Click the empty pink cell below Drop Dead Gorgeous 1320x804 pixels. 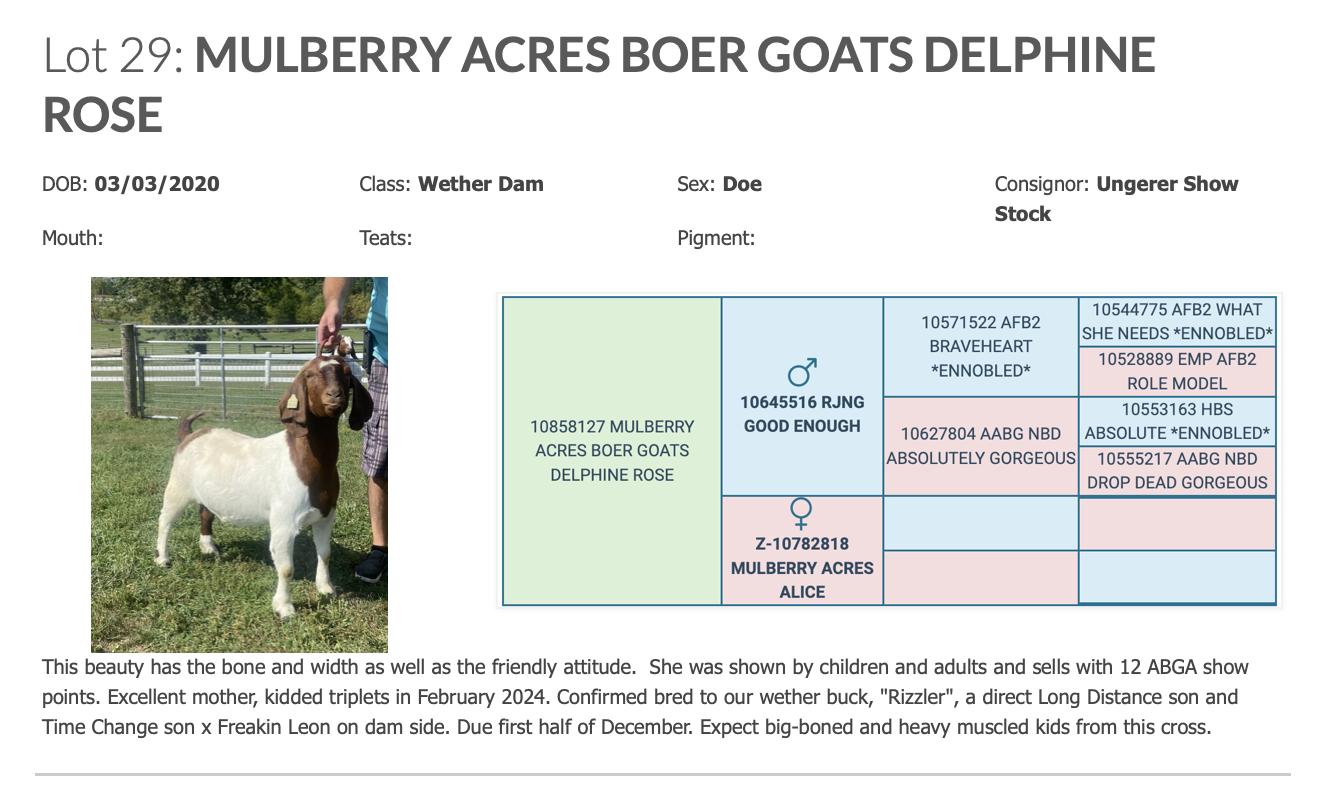1177,523
